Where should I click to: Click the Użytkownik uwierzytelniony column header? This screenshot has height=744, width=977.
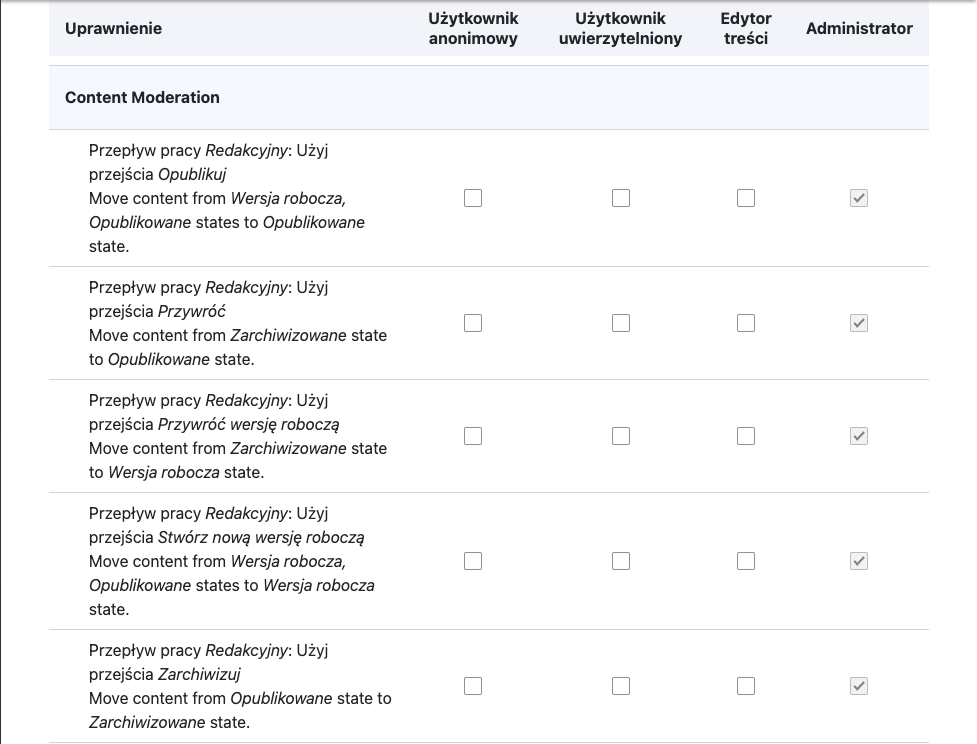[621, 29]
